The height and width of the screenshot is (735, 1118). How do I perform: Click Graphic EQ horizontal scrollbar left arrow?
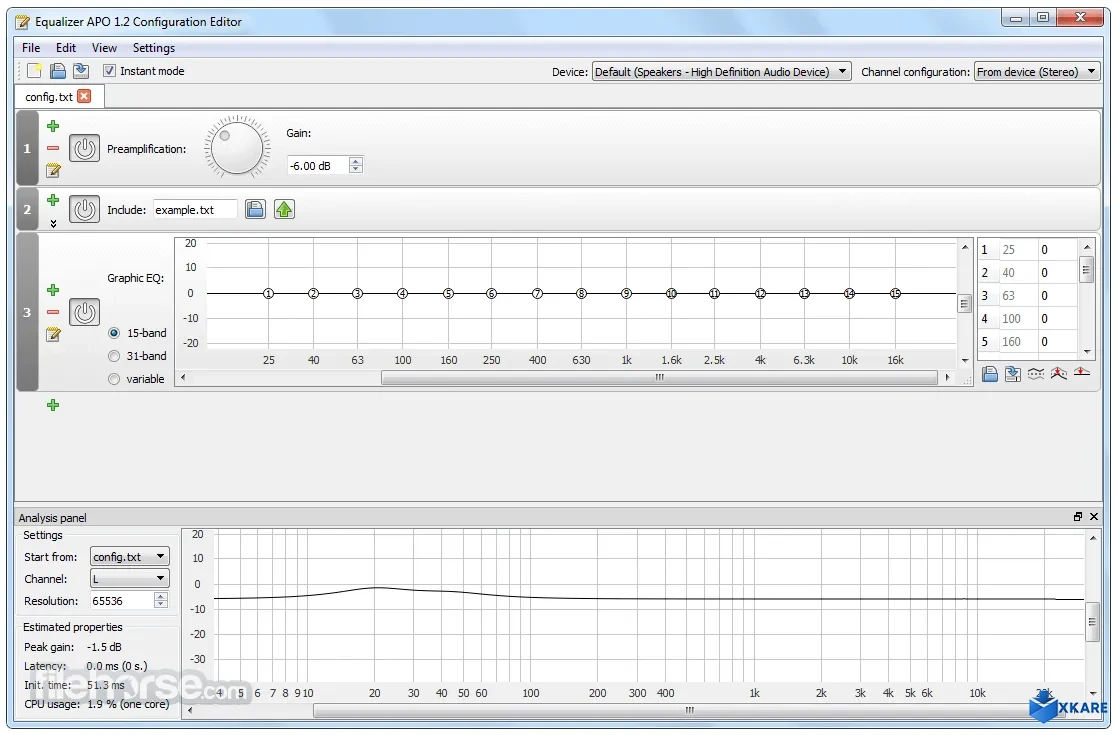pos(183,377)
